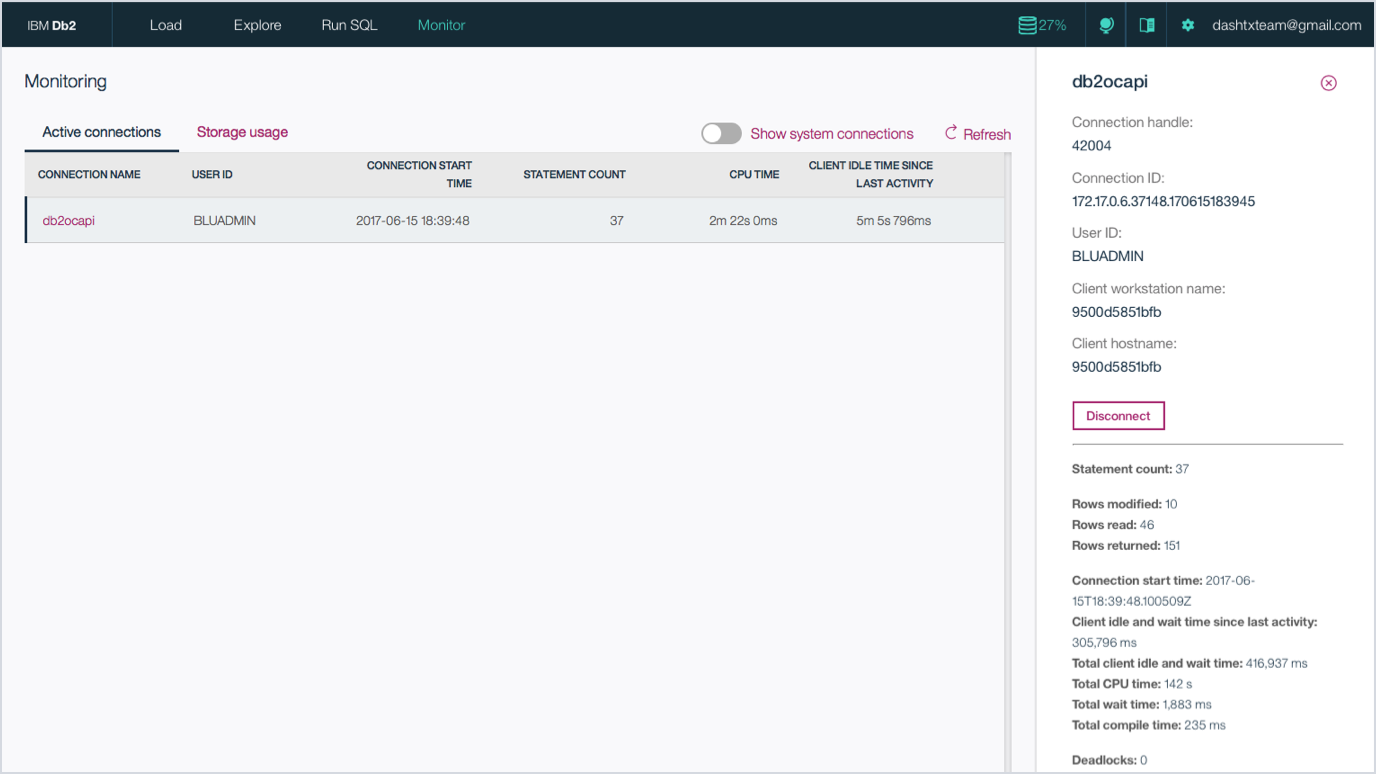Open the documentation book icon
Image resolution: width=1376 pixels, height=774 pixels.
[x=1146, y=24]
